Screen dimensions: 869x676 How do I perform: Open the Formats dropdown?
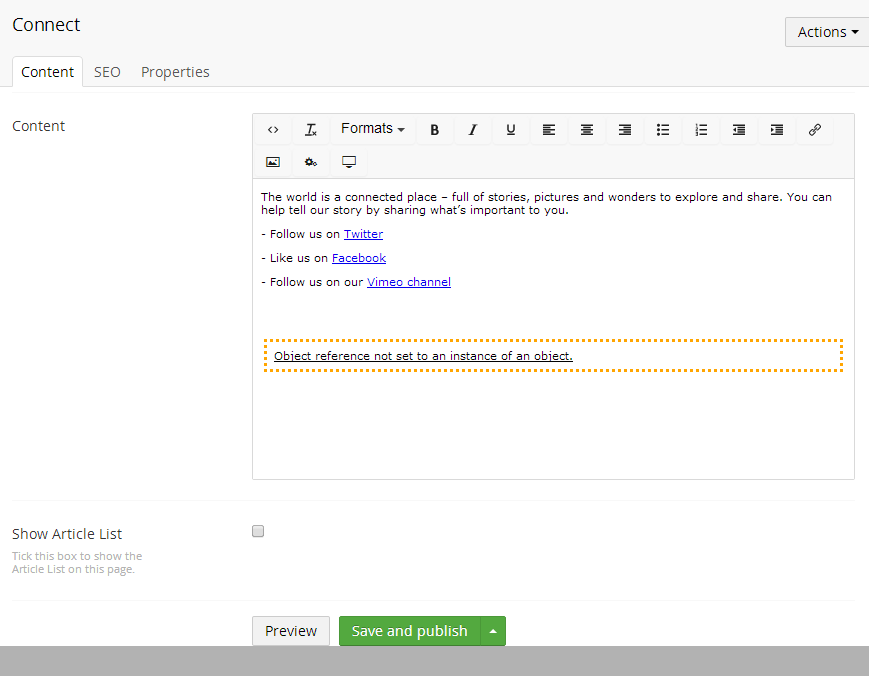(372, 129)
